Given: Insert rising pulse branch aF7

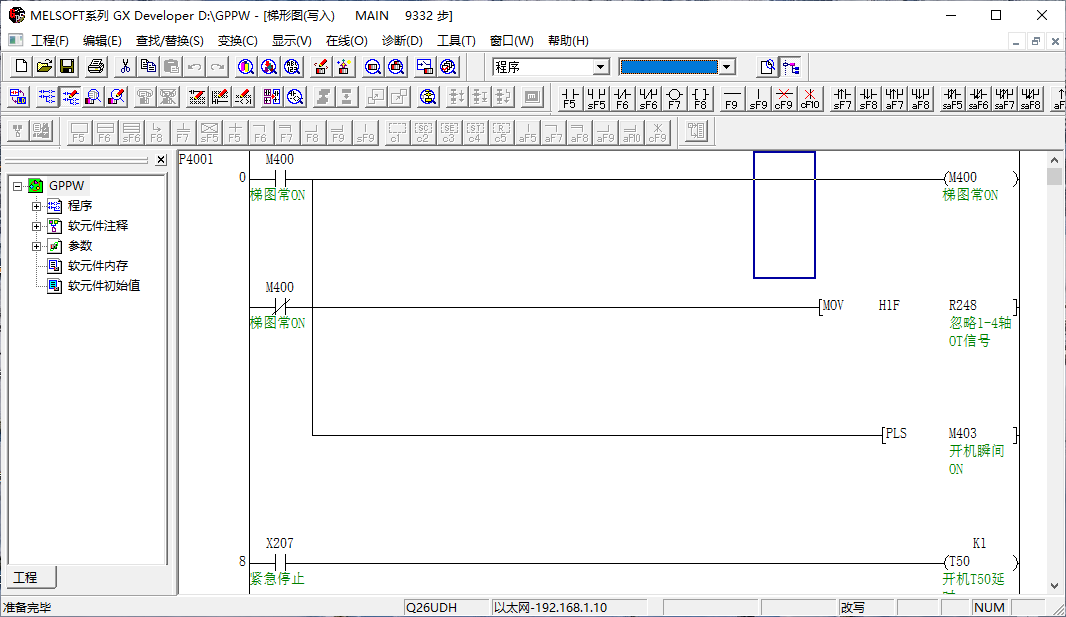Looking at the screenshot, I should [895, 98].
